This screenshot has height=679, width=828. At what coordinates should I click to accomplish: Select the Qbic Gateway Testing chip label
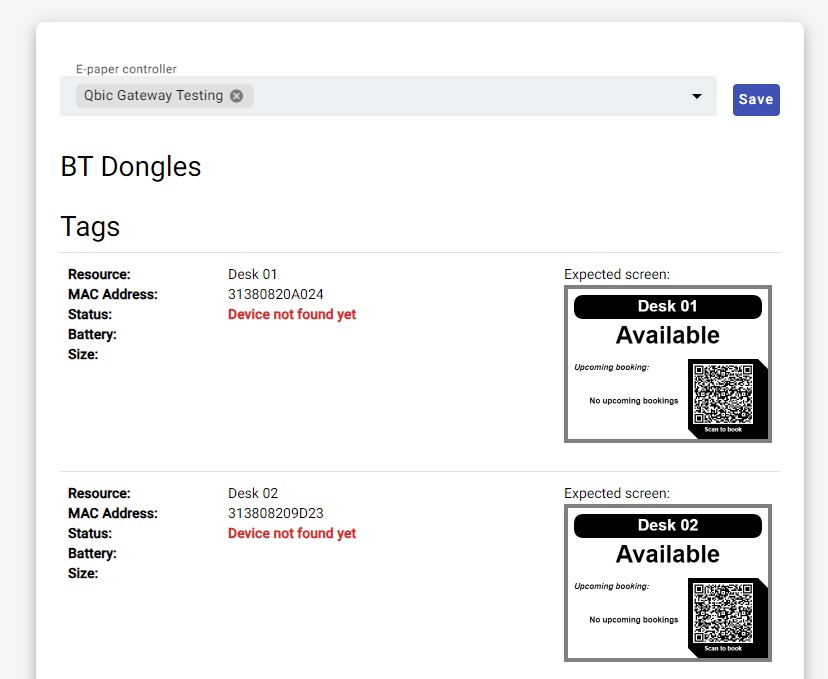click(153, 96)
